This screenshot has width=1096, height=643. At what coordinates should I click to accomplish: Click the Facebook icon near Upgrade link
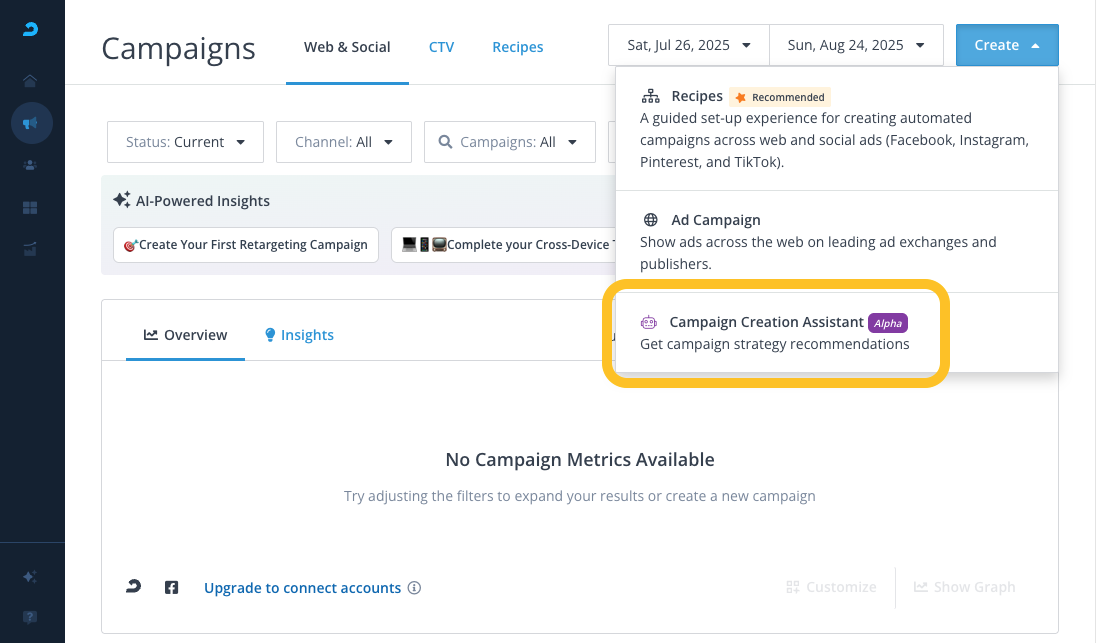pos(171,588)
